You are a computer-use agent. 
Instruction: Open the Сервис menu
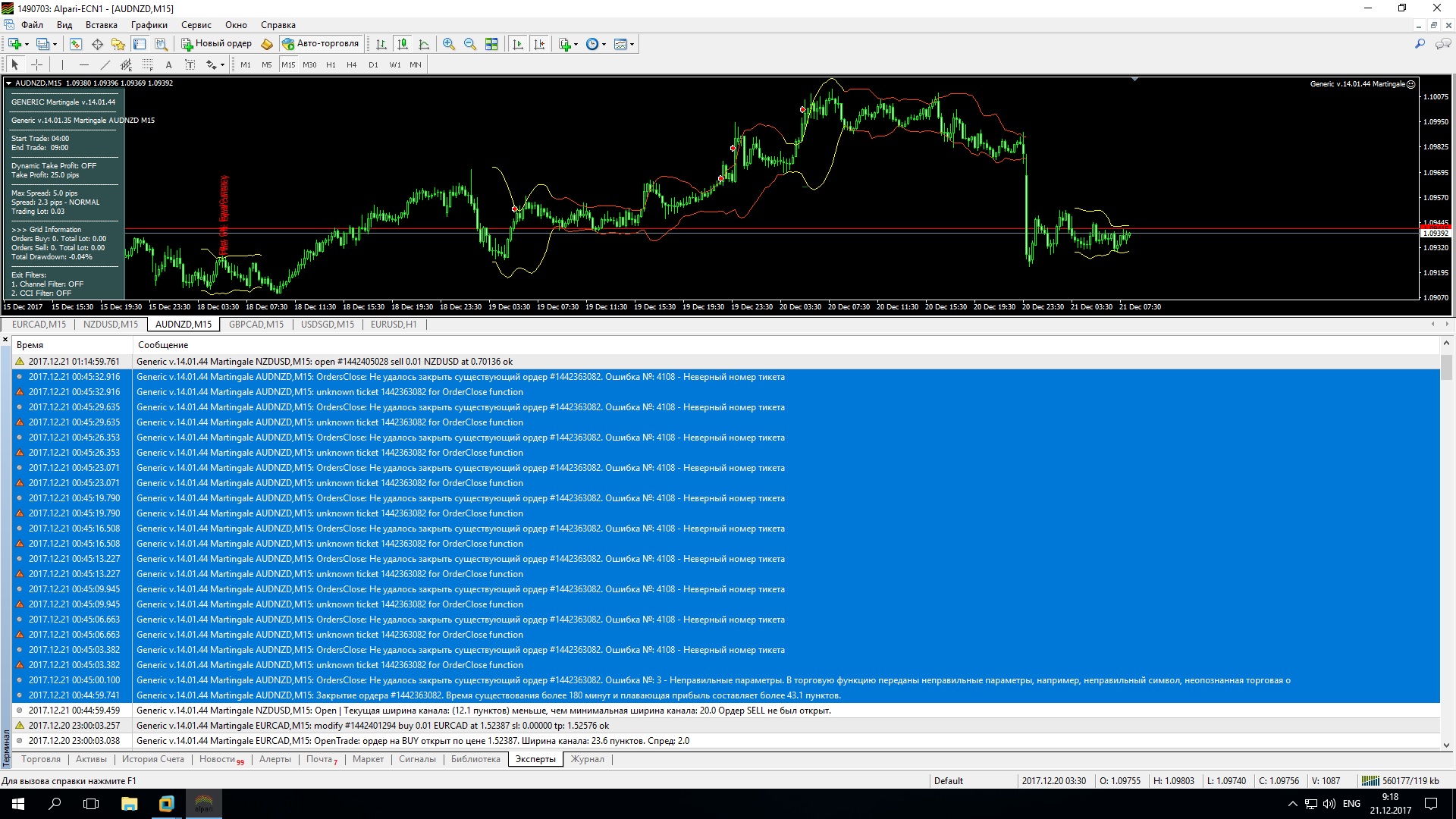click(196, 25)
